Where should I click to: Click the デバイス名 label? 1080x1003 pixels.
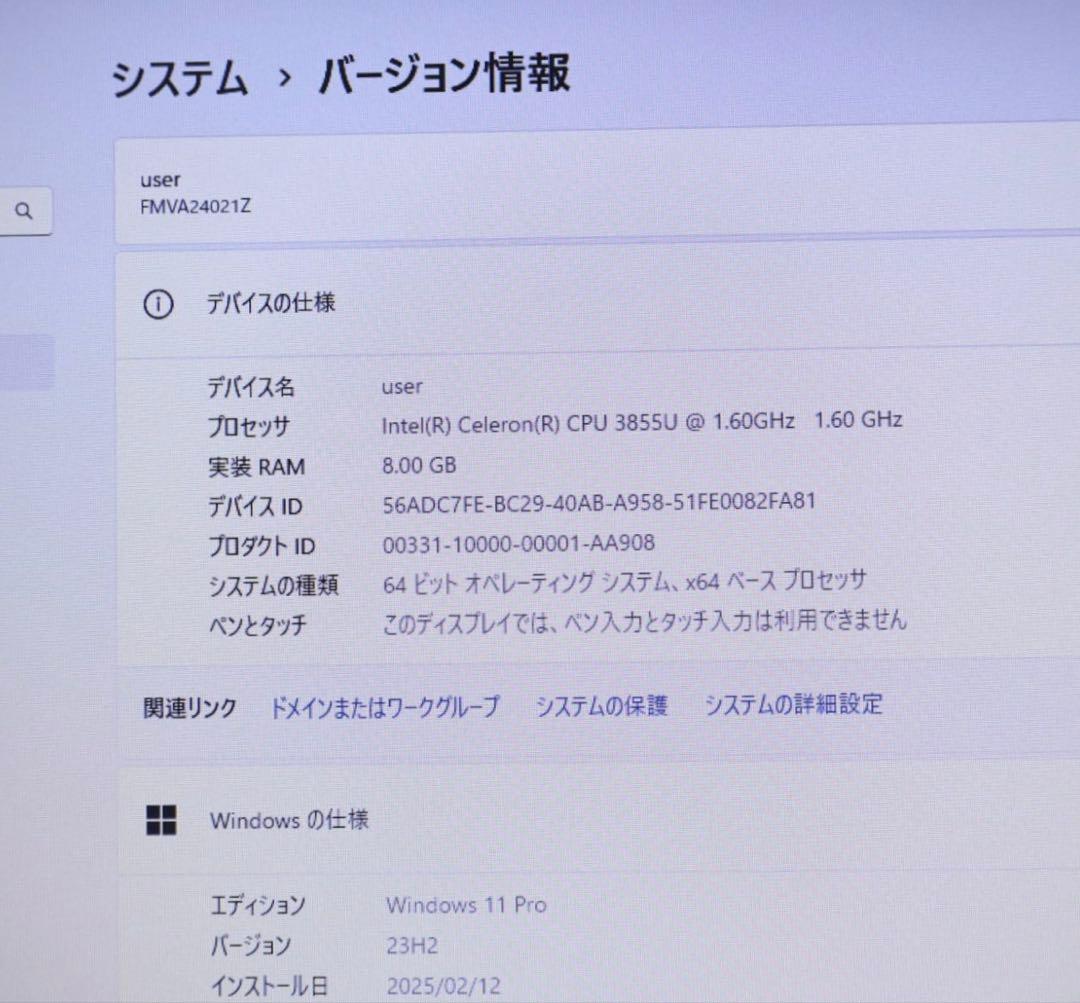coord(251,387)
